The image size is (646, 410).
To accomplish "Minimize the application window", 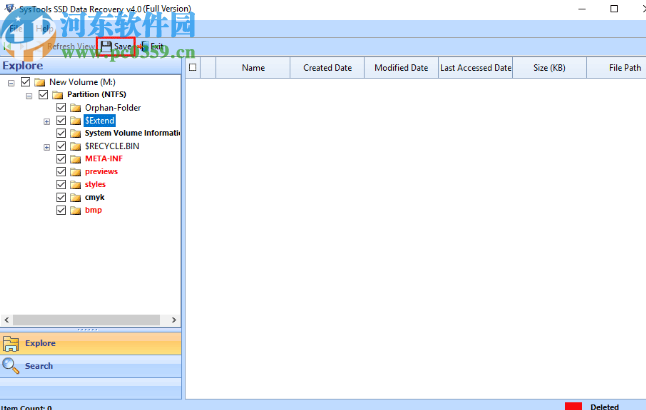I will tap(582, 9).
